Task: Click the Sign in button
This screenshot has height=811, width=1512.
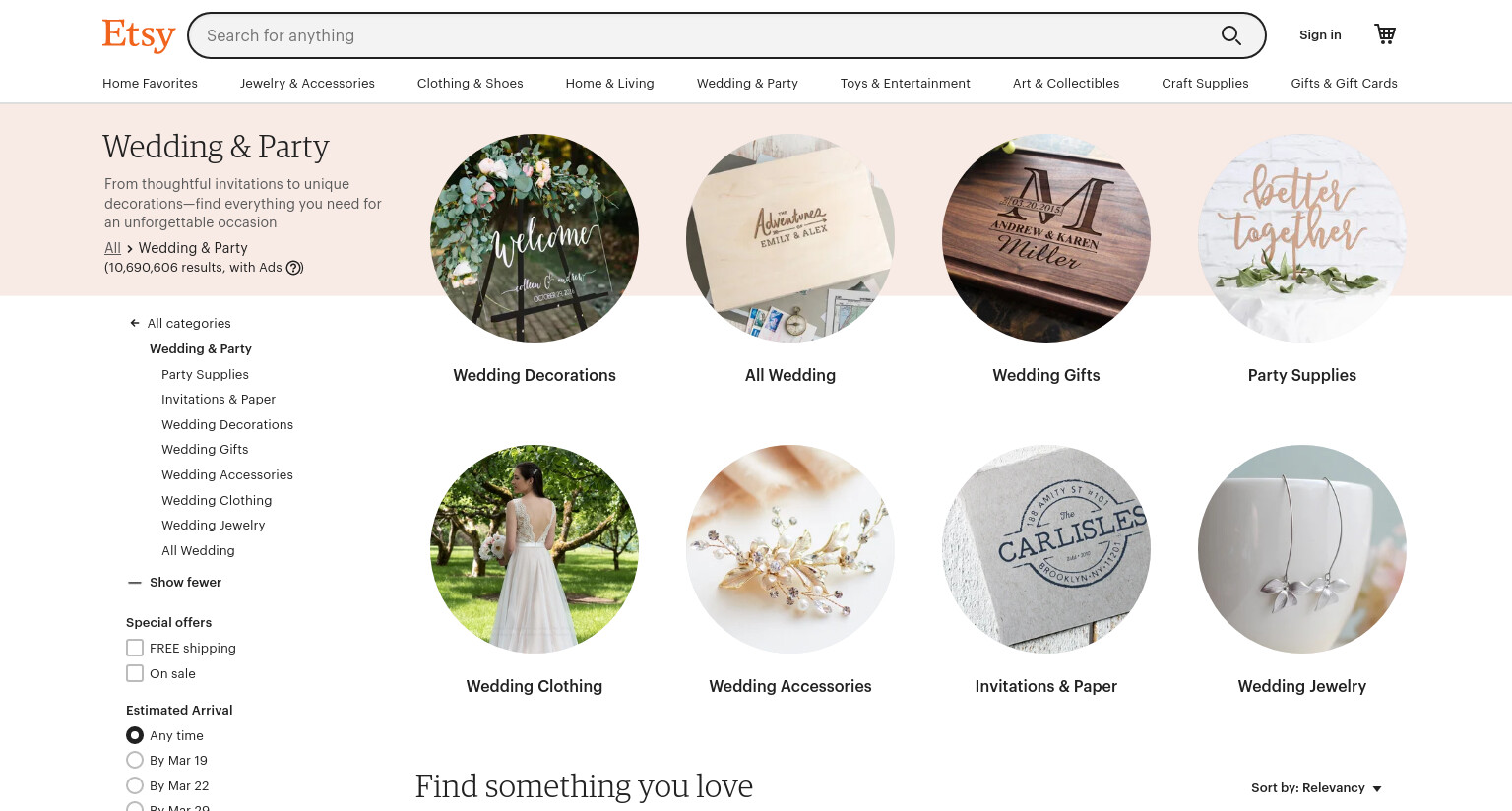Action: pyautogui.click(x=1320, y=35)
